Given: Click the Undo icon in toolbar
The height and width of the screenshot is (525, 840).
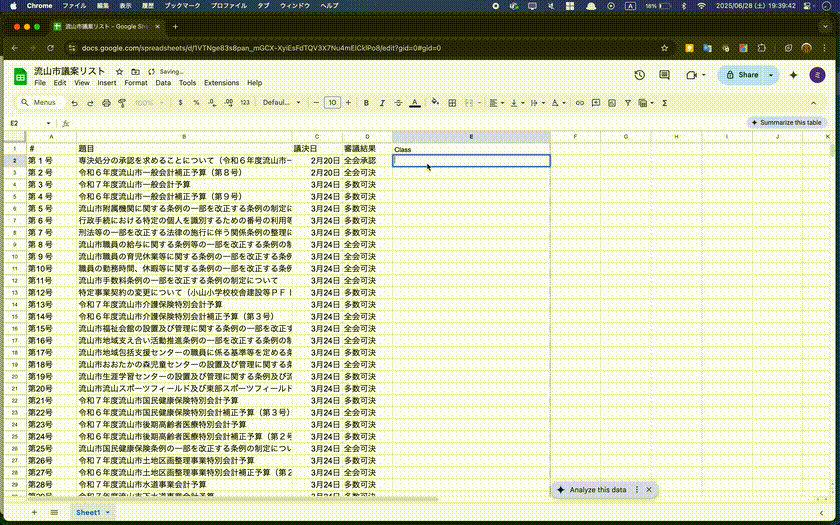Looking at the screenshot, I should 76,102.
